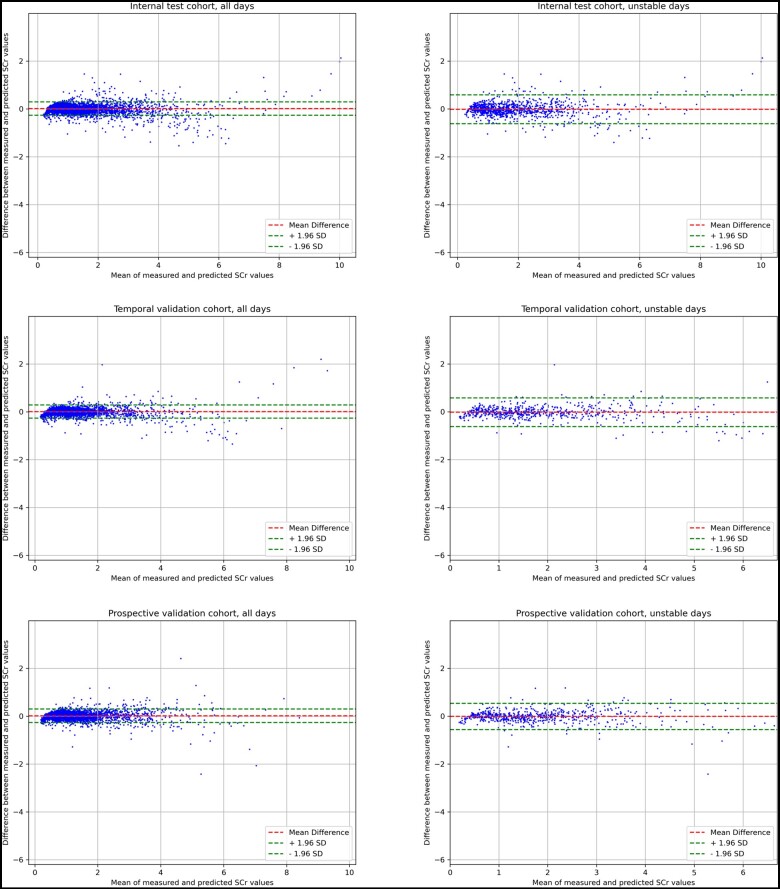The width and height of the screenshot is (780, 889).
Task: Click the x-axis label of the bottom-right plot
Action: click(x=614, y=881)
